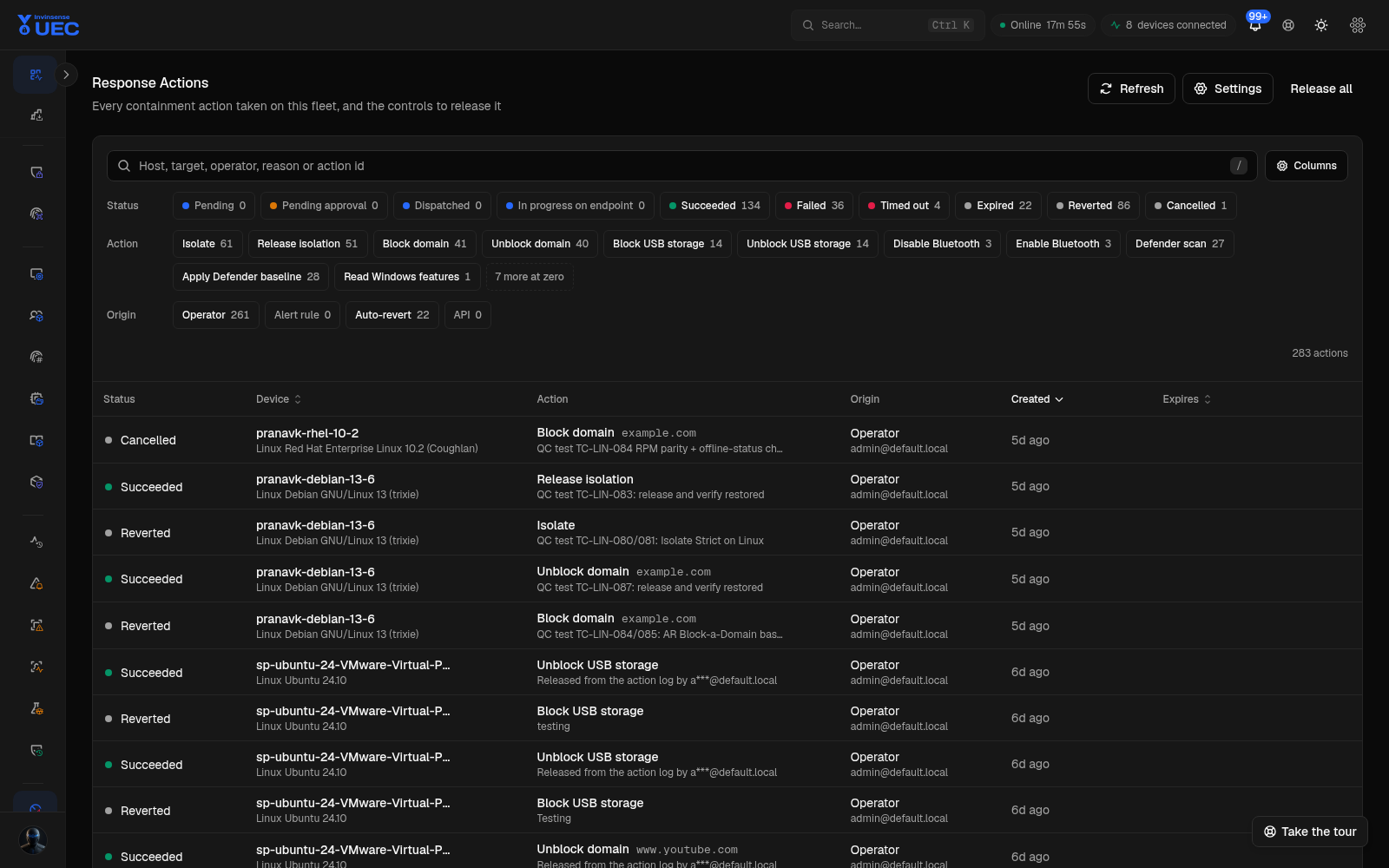Toggle the Succeeded 134 status filter
This screenshot has height=868, width=1389.
tap(714, 206)
